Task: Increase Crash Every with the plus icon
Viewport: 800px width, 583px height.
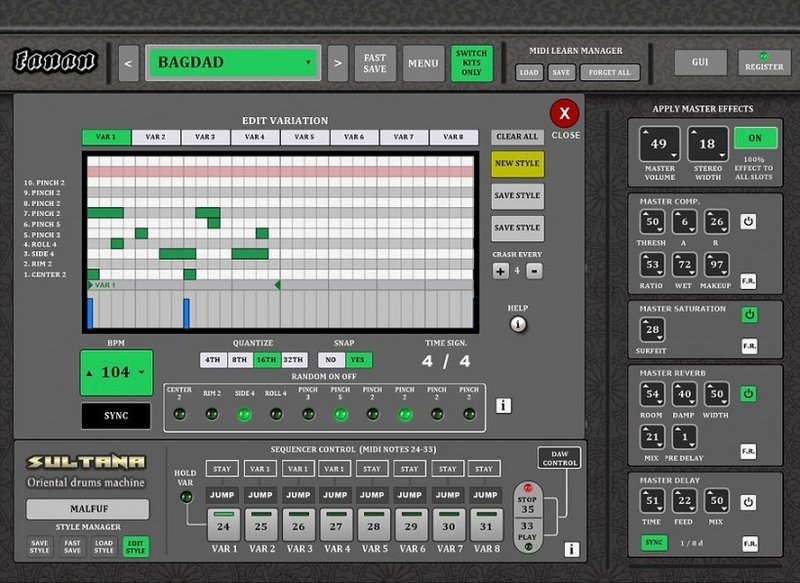Action: (x=501, y=271)
